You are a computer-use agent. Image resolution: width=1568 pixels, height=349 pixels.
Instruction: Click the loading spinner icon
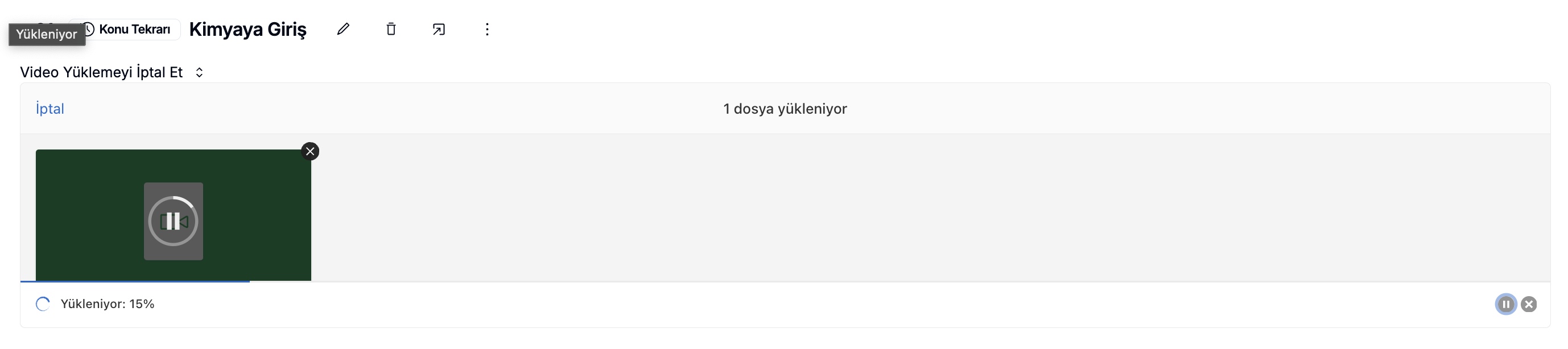(43, 304)
